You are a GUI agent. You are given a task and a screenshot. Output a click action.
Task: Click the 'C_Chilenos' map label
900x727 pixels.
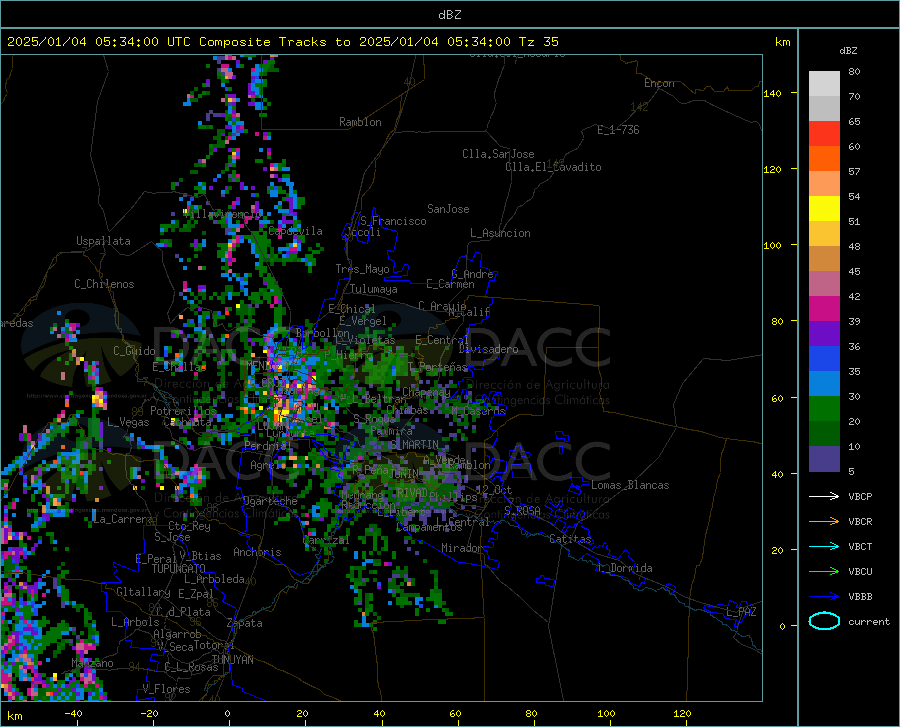[104, 284]
